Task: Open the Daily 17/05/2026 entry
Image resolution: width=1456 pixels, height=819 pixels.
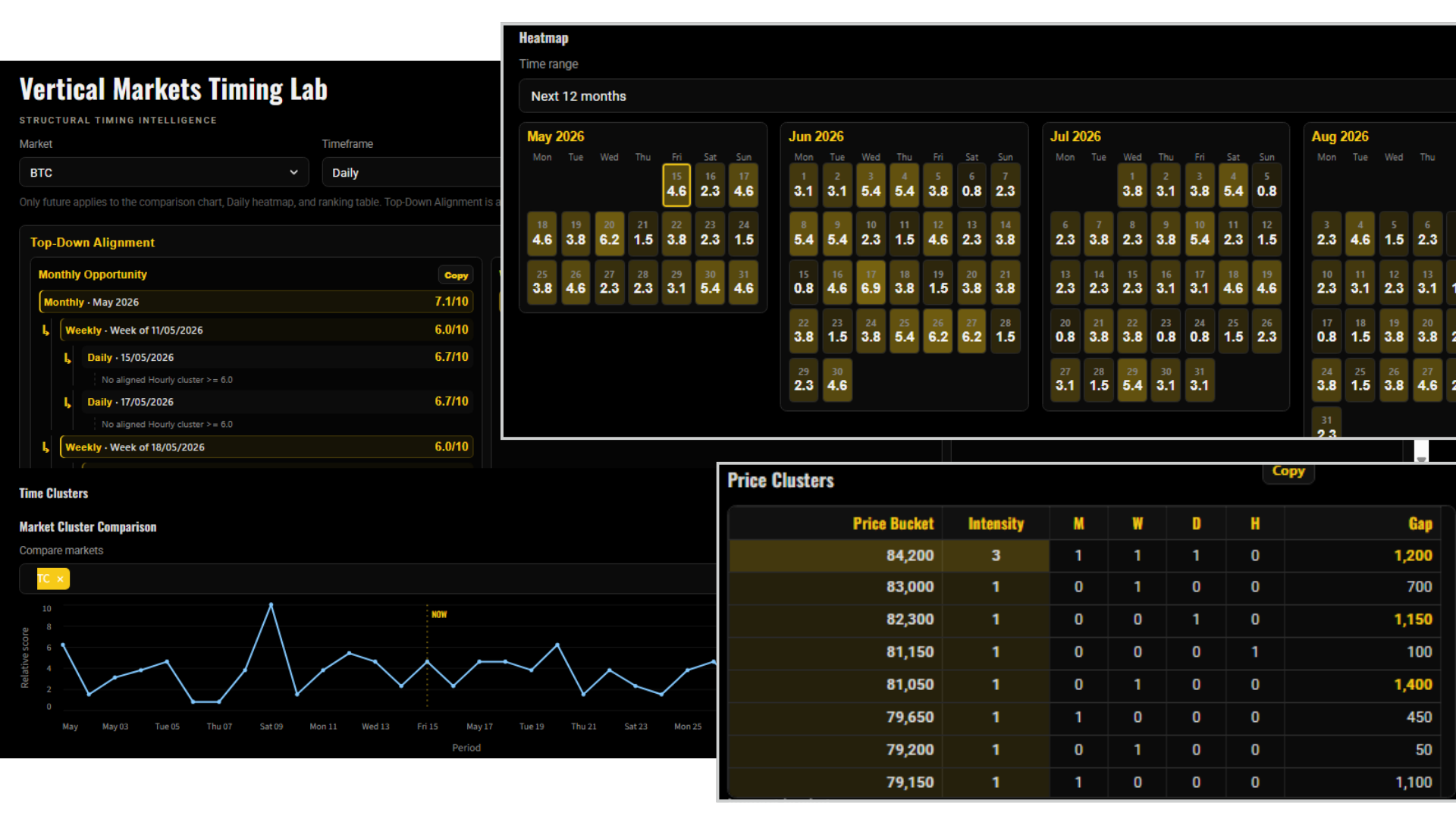Action: point(278,402)
